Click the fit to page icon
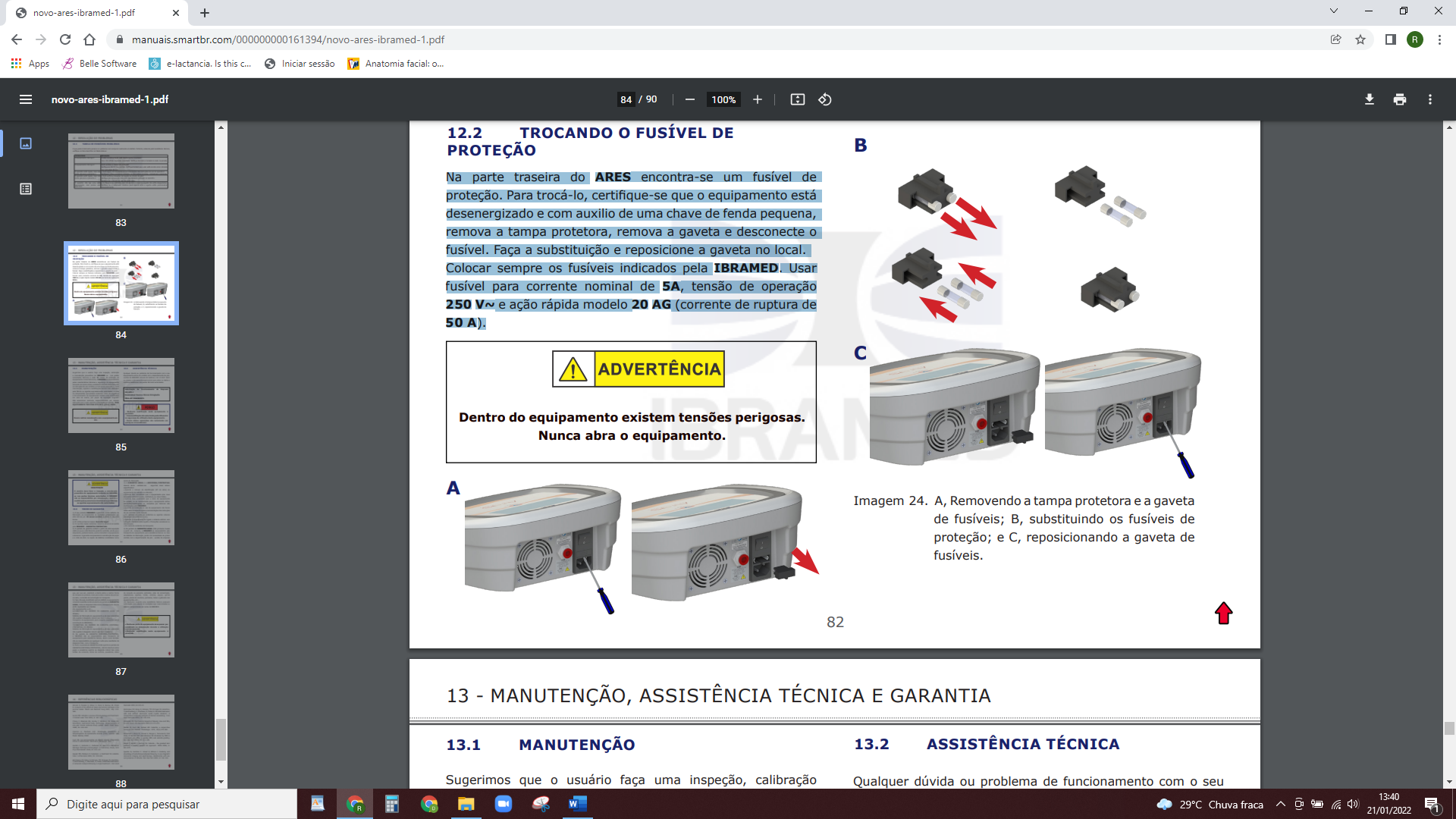 tap(798, 99)
